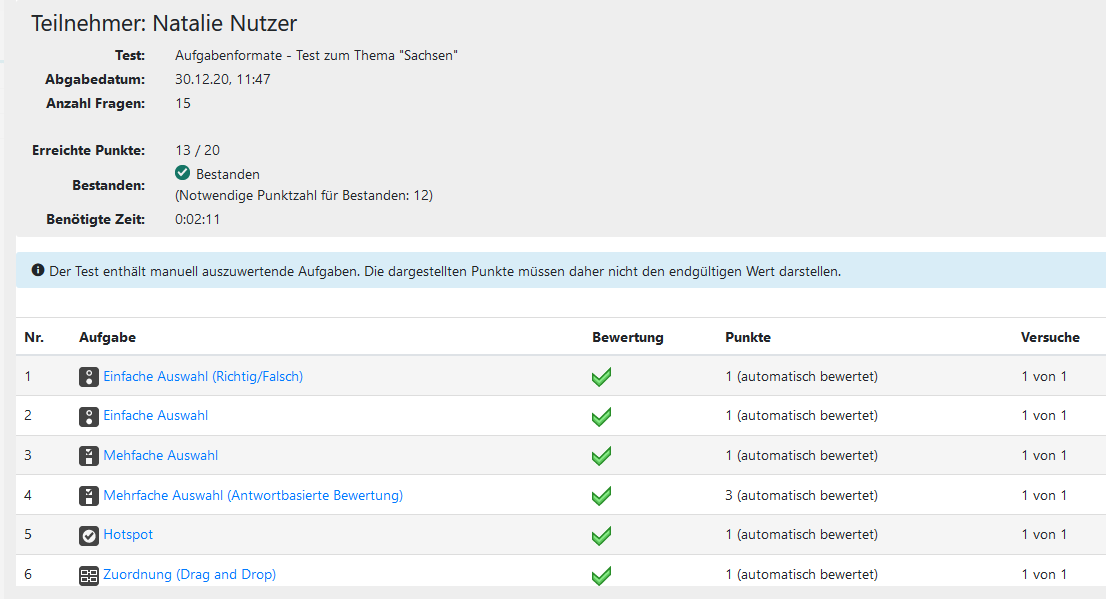This screenshot has width=1106, height=599.
Task: Click the Zuordnung drag-and-drop grid icon
Action: [88, 575]
